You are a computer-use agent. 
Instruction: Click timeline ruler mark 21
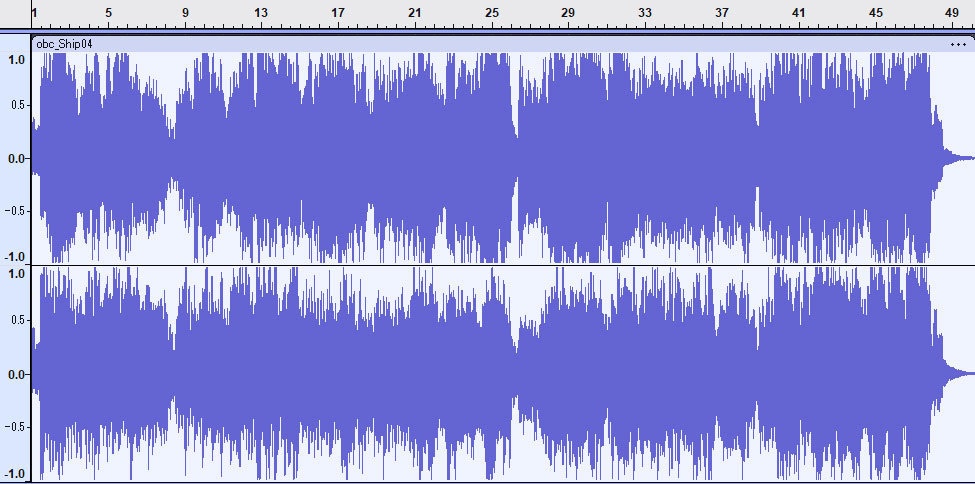[415, 12]
